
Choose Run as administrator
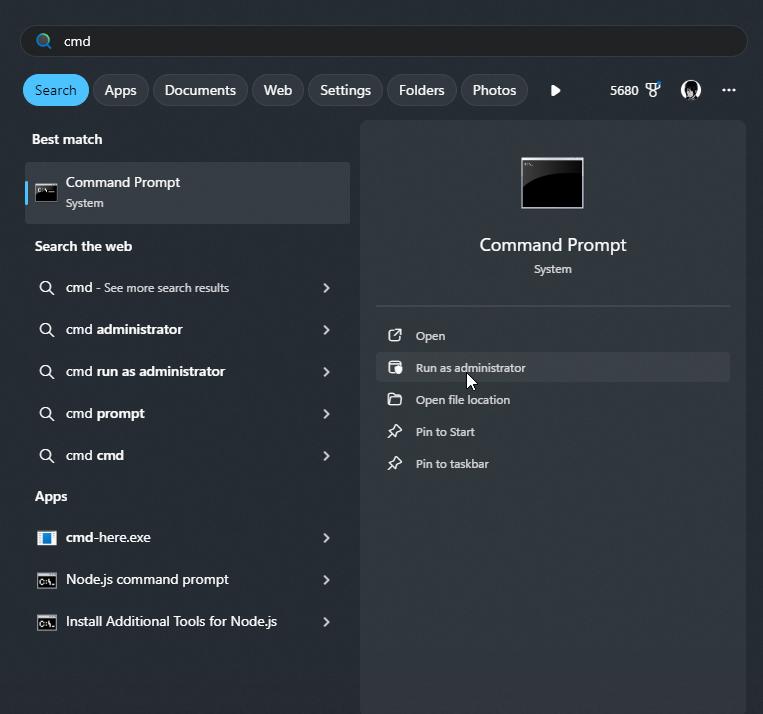[553, 367]
